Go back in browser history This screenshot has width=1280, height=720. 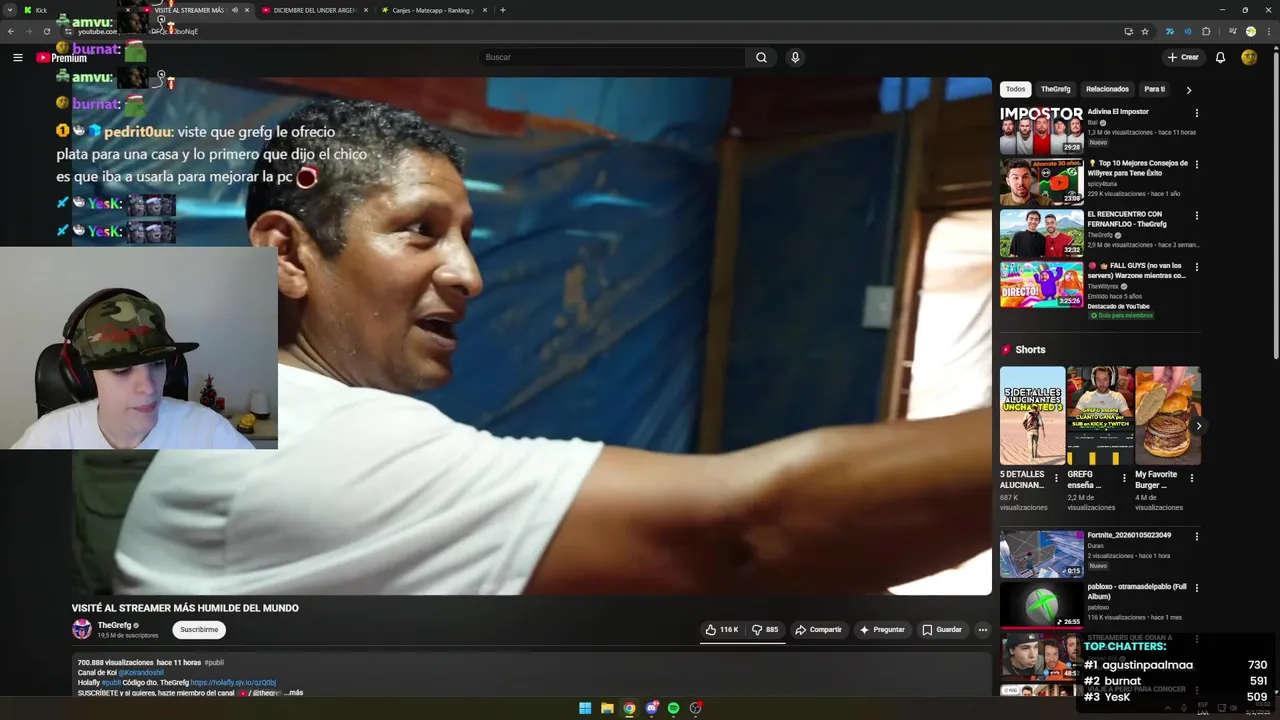(x=11, y=31)
